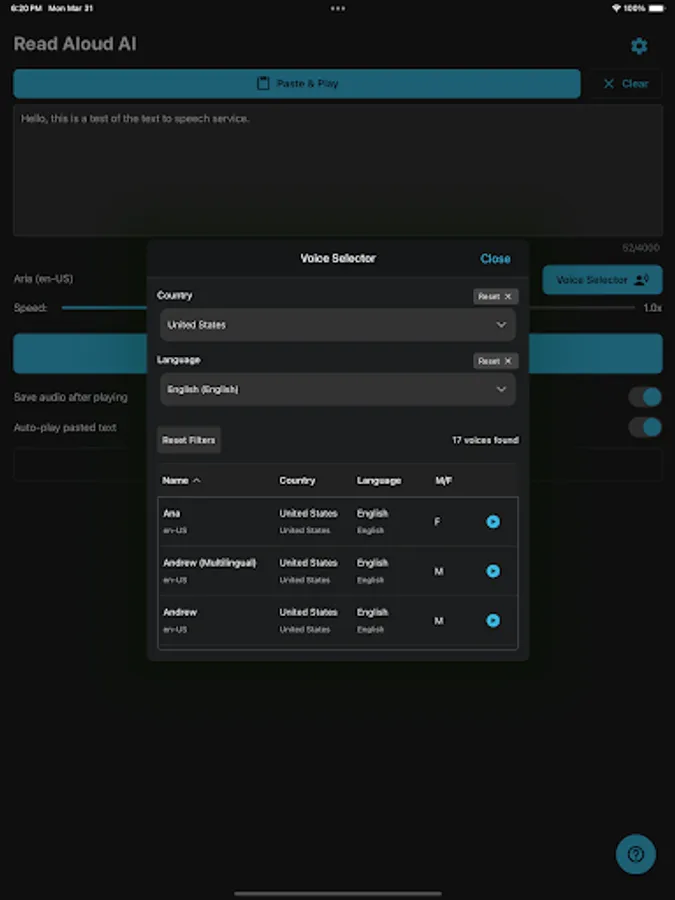Click the battery indicator in status bar
Image resolution: width=675 pixels, height=900 pixels.
click(x=657, y=9)
